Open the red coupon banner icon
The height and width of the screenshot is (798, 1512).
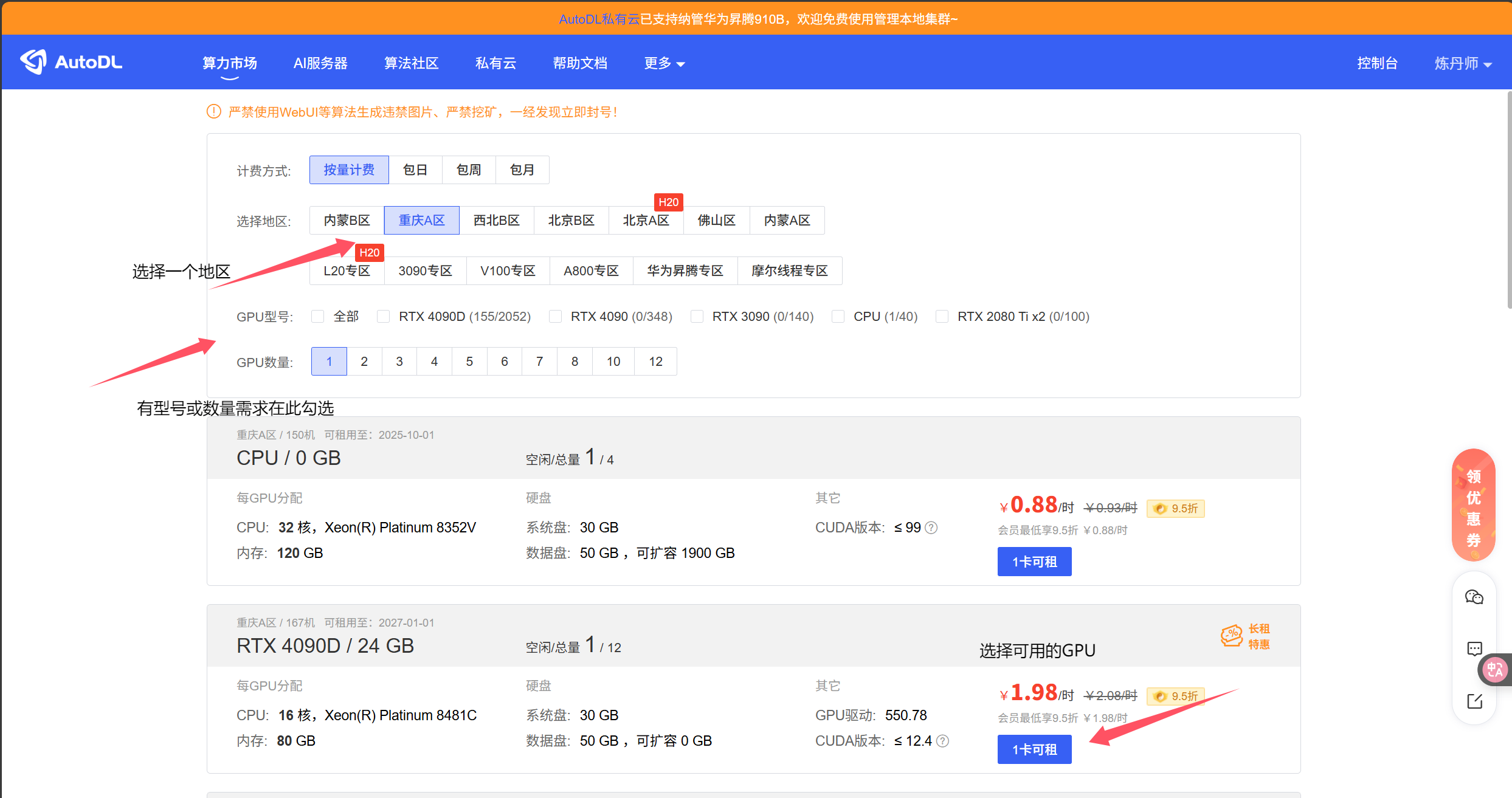coord(1473,506)
